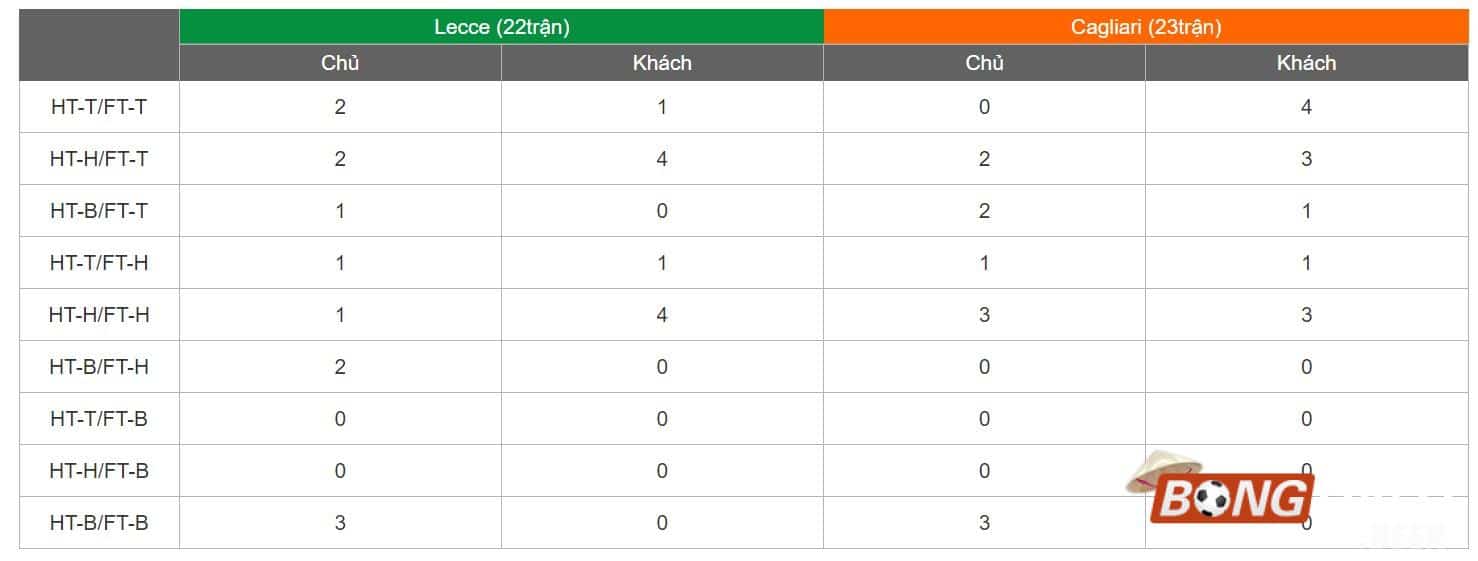Click the BONG soccer ball logo
The height and width of the screenshot is (561, 1478).
[1232, 499]
